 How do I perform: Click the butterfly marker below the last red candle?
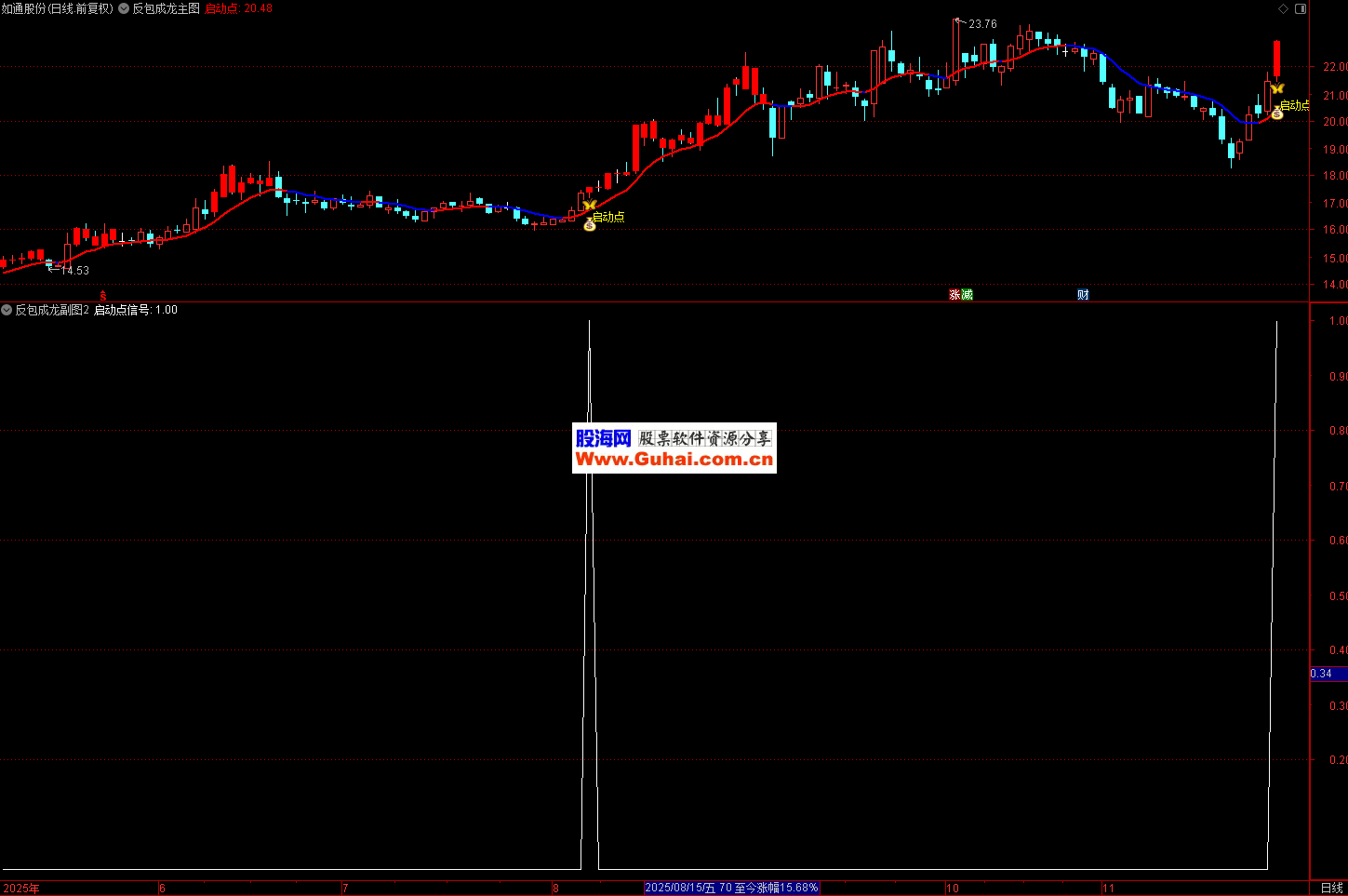pos(1277,88)
